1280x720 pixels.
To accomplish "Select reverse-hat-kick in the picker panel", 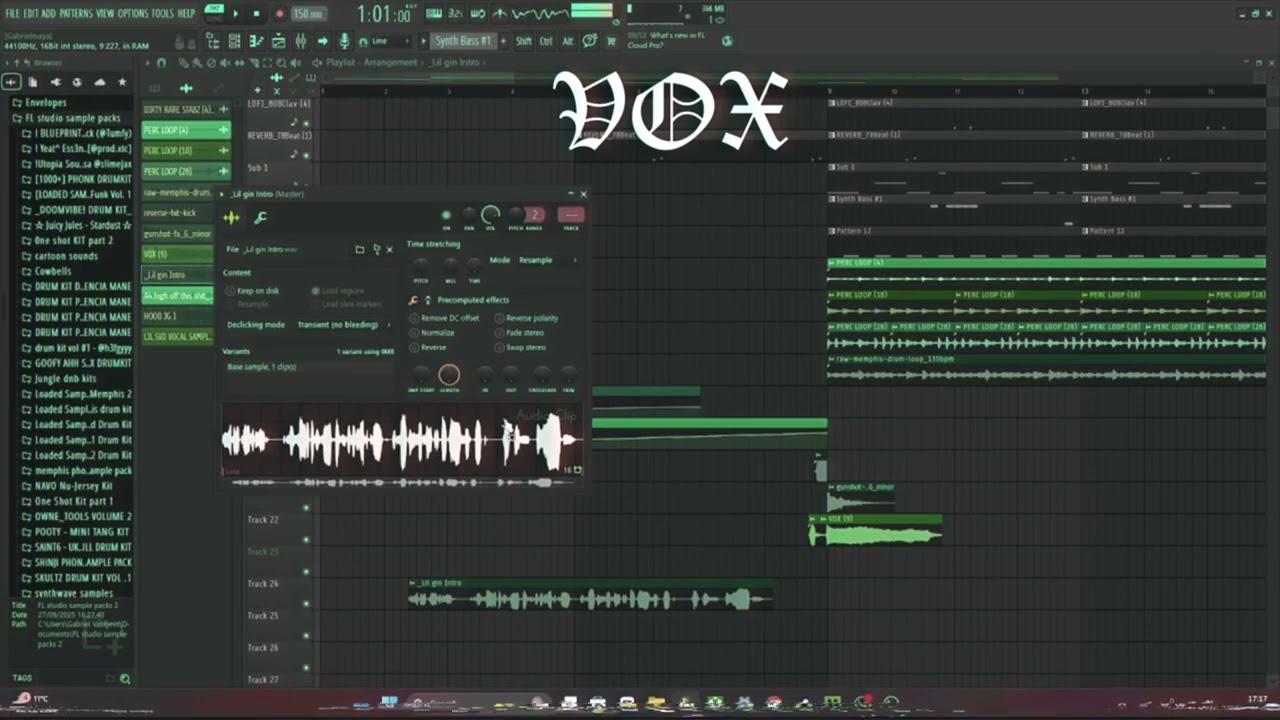I will [x=179, y=213].
